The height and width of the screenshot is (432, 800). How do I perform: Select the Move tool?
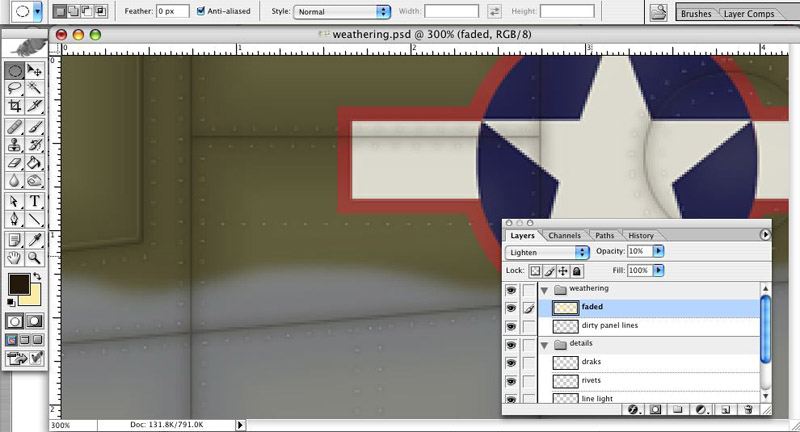pyautogui.click(x=34, y=70)
